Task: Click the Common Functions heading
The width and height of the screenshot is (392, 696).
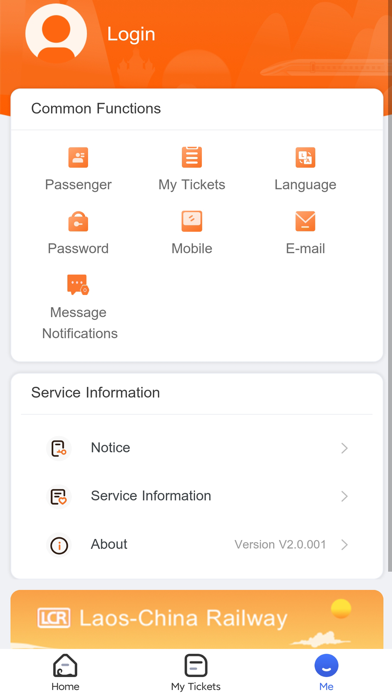Action: pyautogui.click(x=96, y=109)
